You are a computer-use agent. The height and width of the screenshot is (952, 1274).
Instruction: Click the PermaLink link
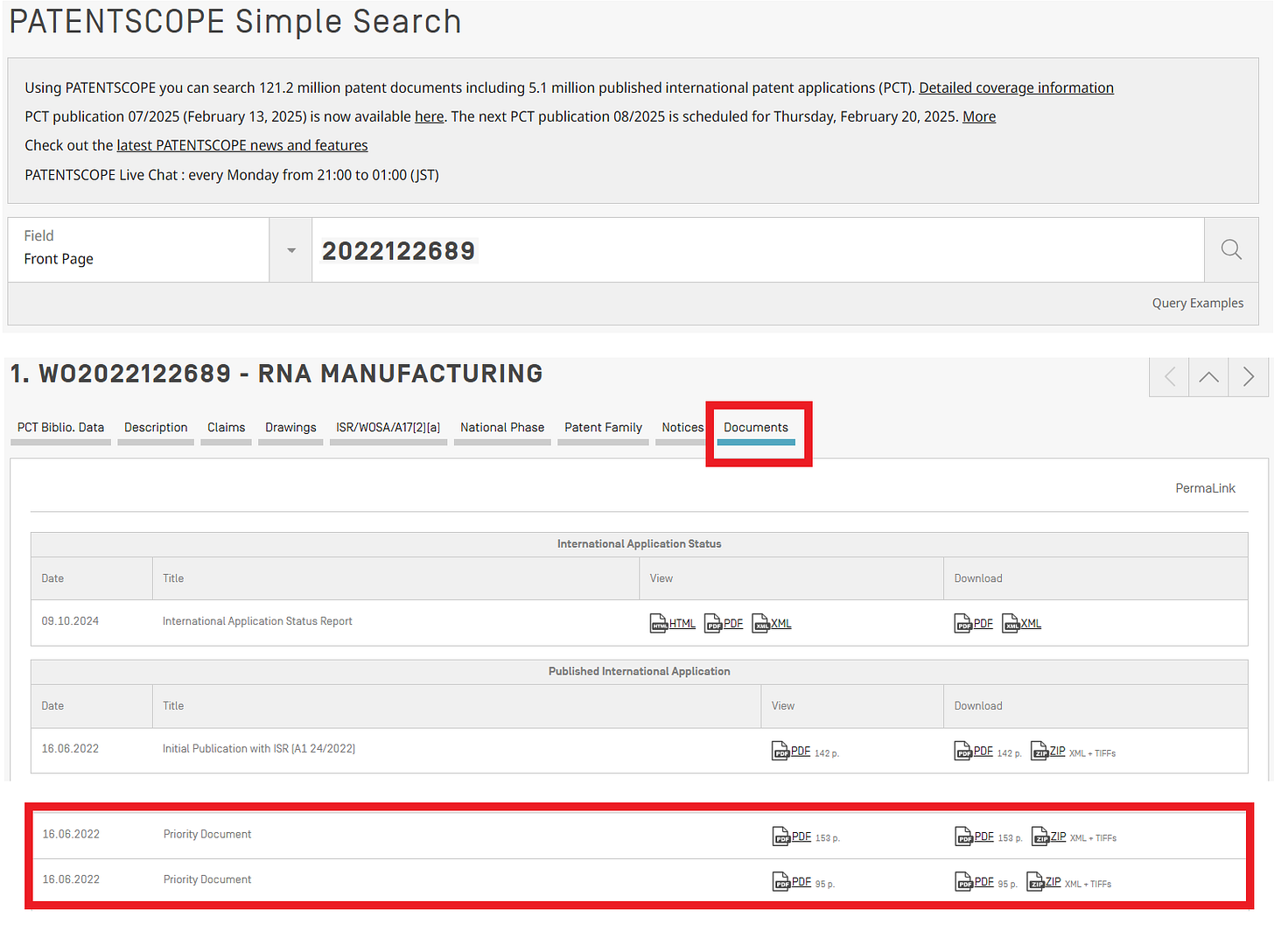[x=1205, y=488]
